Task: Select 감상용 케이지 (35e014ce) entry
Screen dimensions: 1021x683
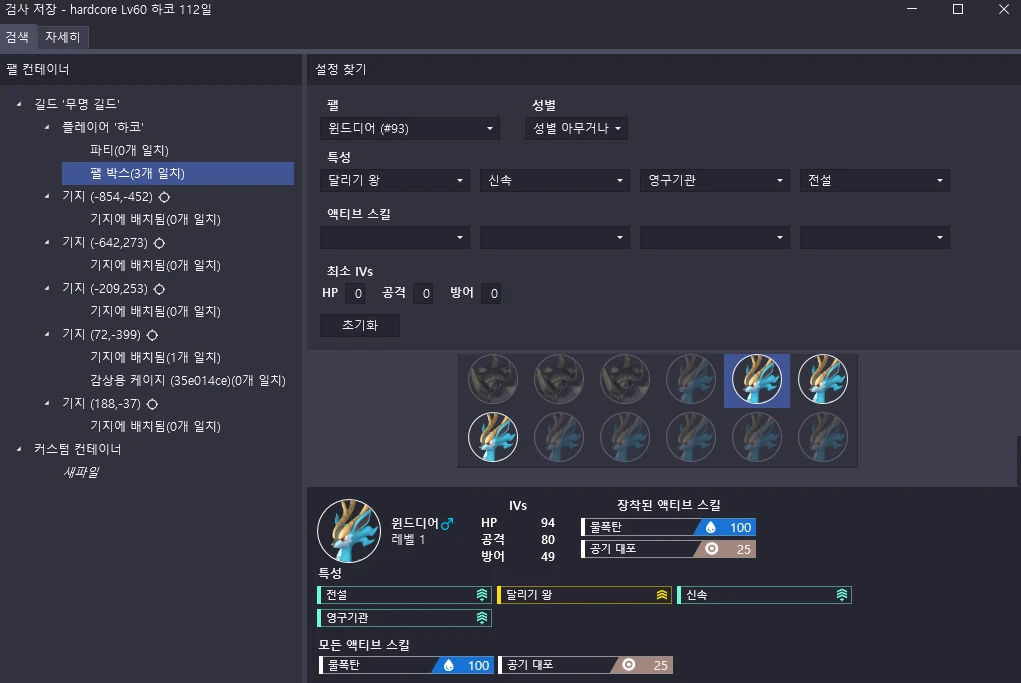Action: pyautogui.click(x=188, y=380)
